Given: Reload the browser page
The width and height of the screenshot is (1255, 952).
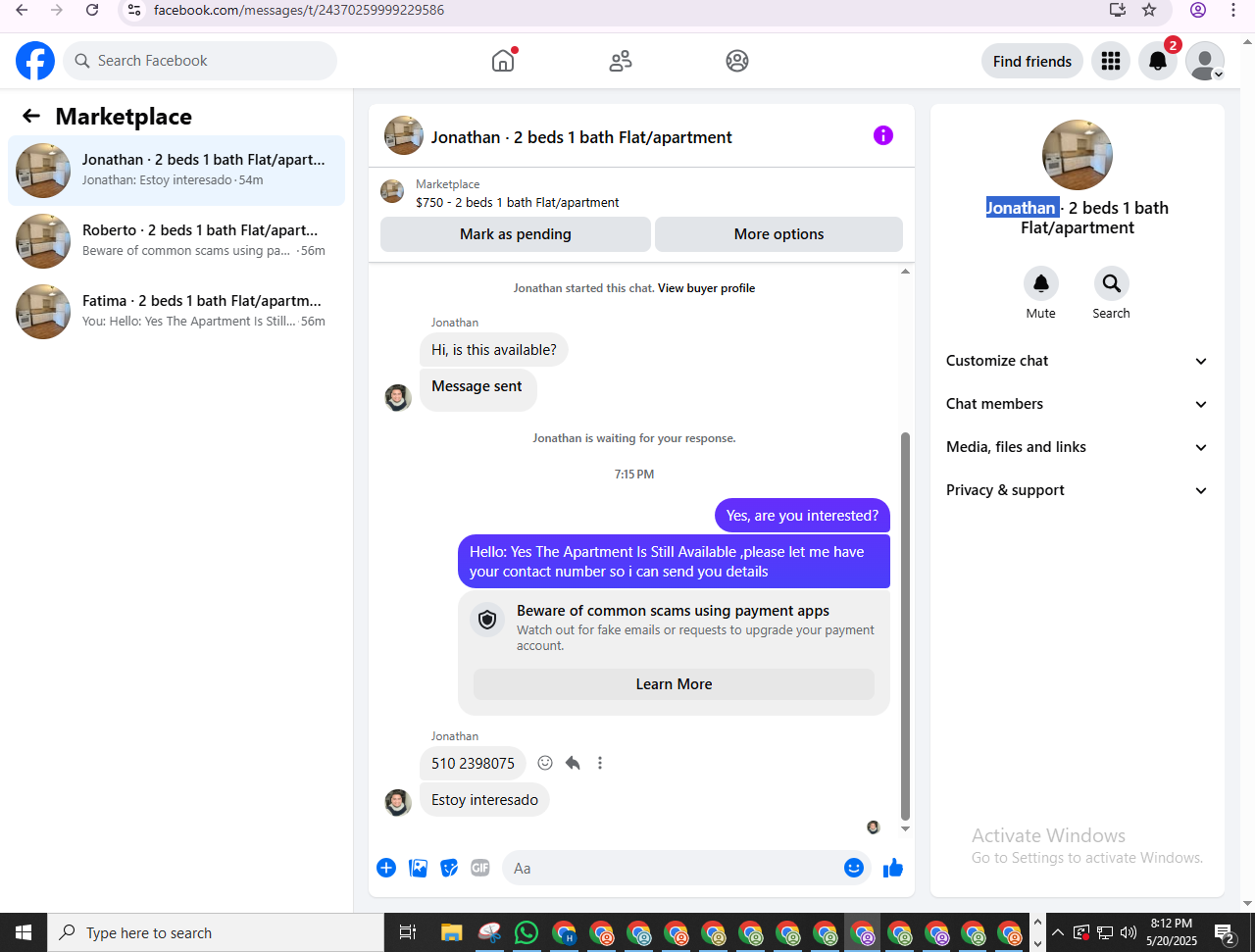Looking at the screenshot, I should pos(92,10).
